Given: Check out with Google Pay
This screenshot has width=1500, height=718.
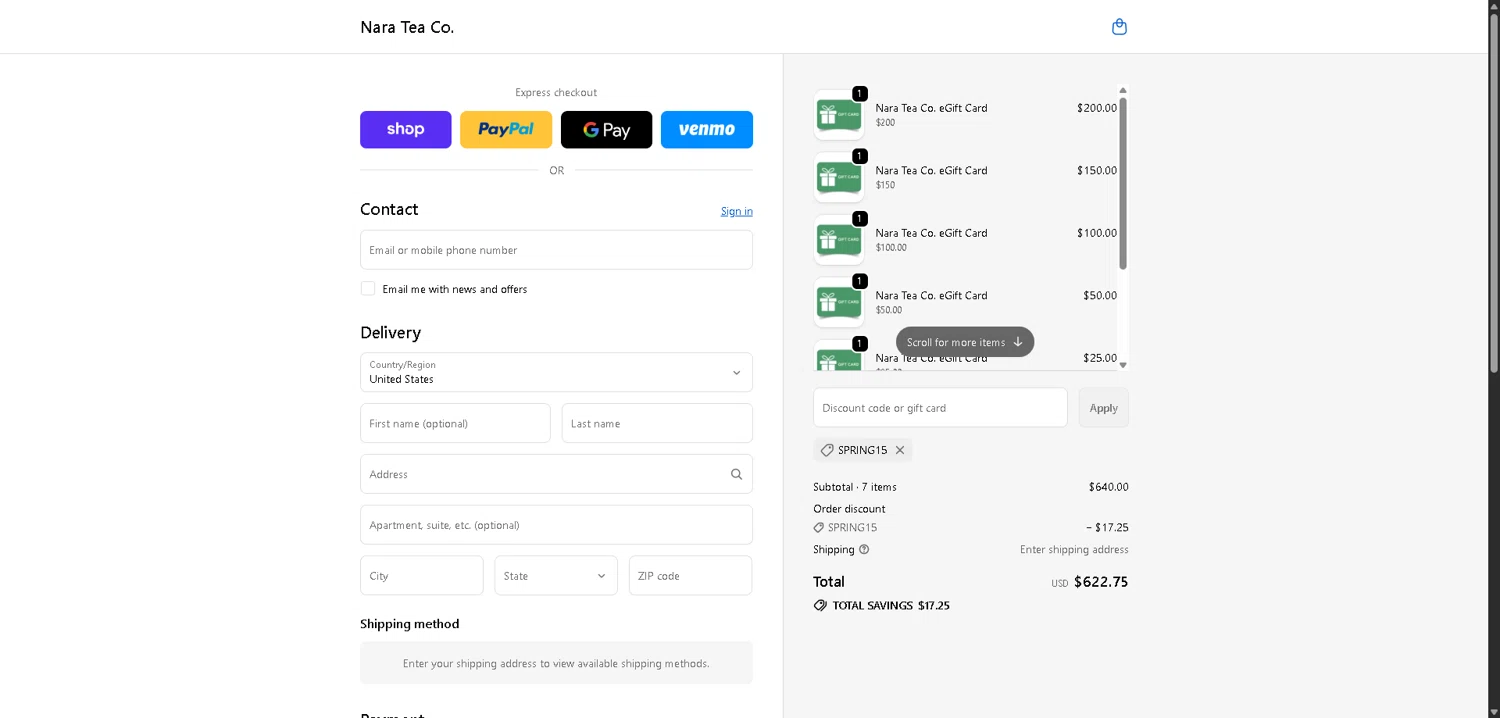Looking at the screenshot, I should tap(606, 129).
